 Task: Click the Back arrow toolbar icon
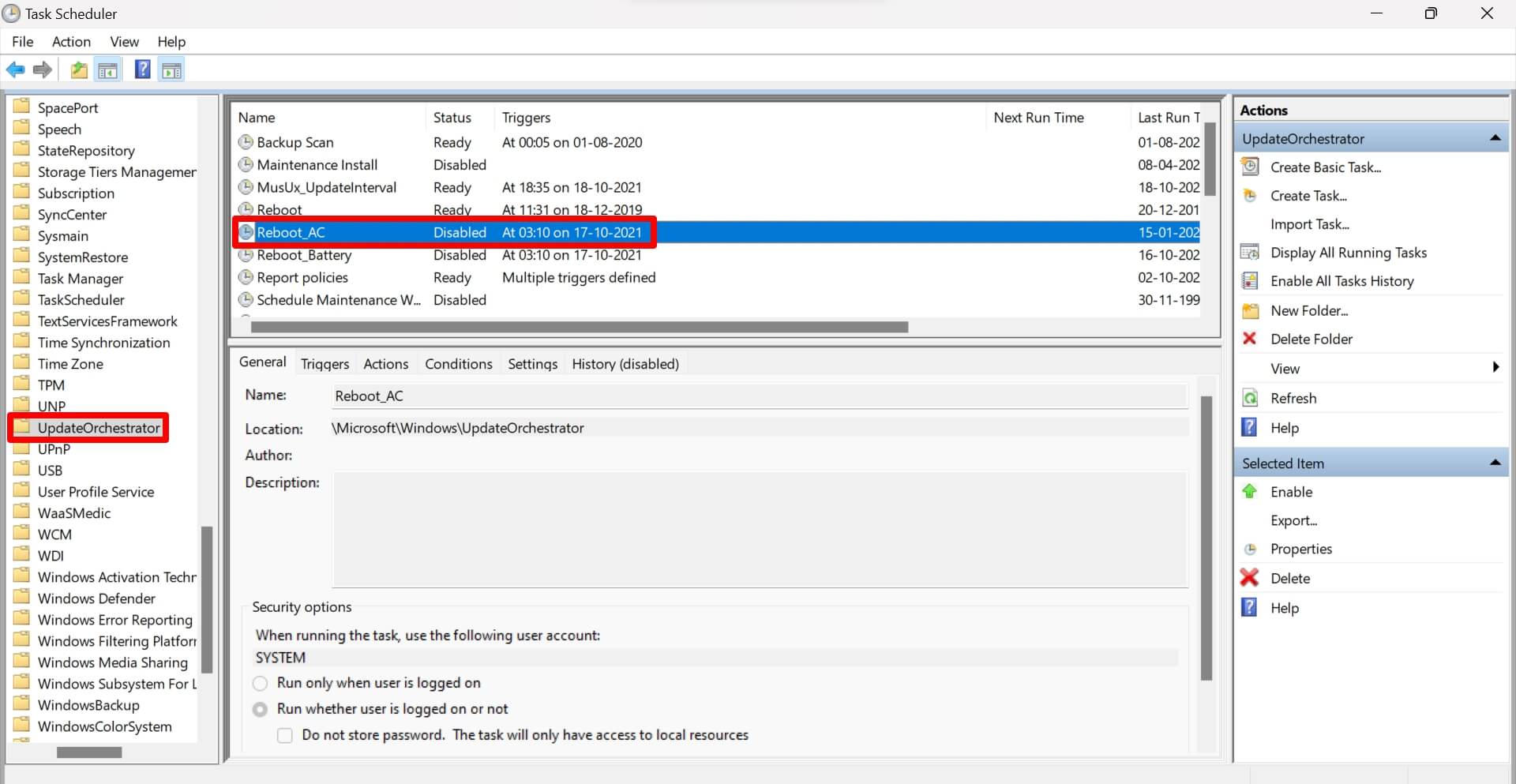pyautogui.click(x=15, y=70)
